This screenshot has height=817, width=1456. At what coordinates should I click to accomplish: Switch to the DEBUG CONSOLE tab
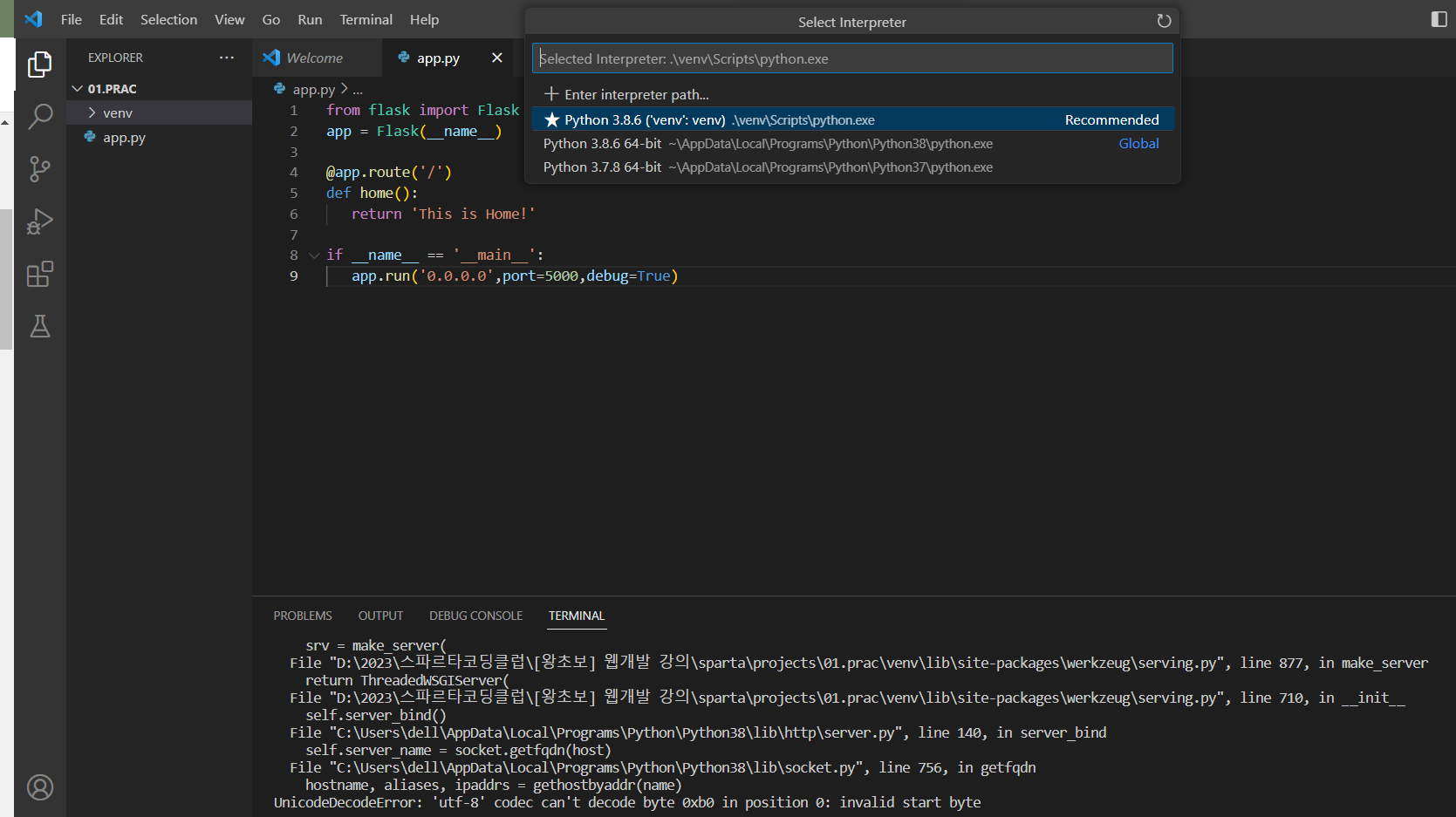pos(475,616)
